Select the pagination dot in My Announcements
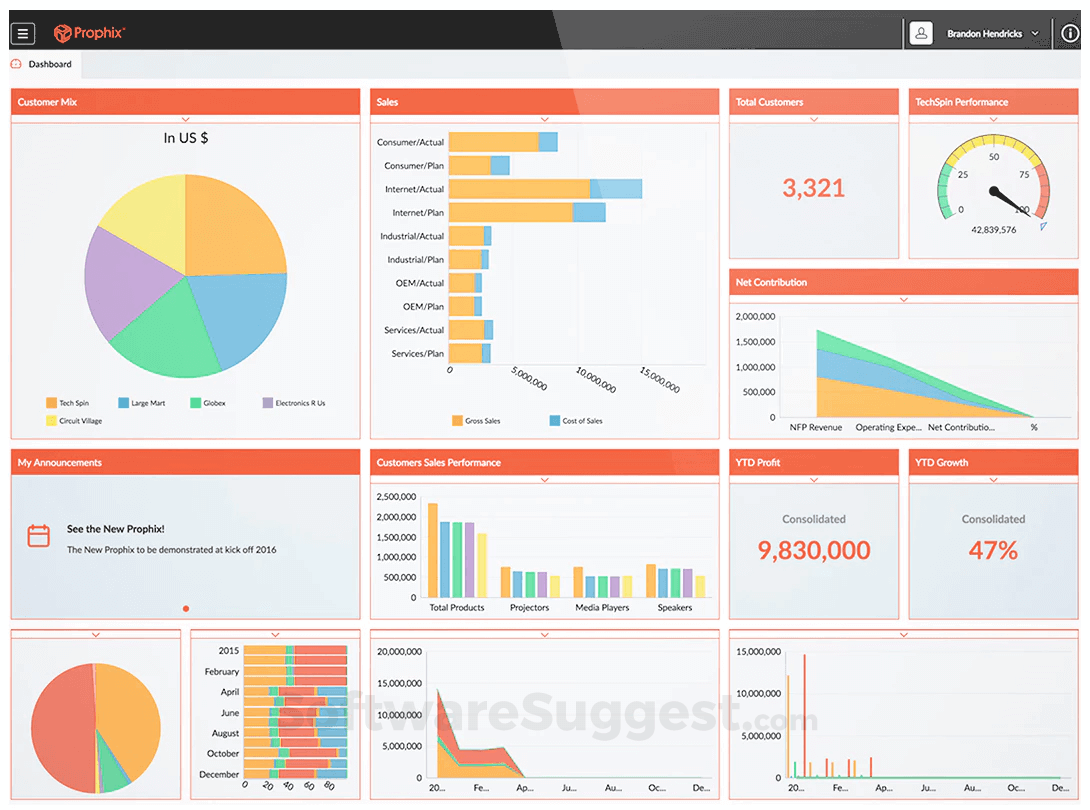Screen dimensions: 1090x810 click(x=185, y=607)
